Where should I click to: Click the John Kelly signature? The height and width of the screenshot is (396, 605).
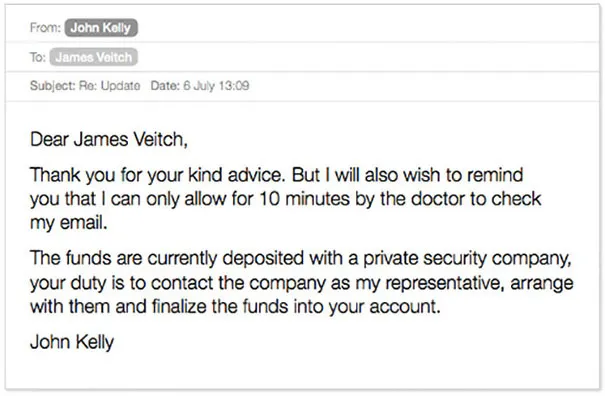click(72, 342)
